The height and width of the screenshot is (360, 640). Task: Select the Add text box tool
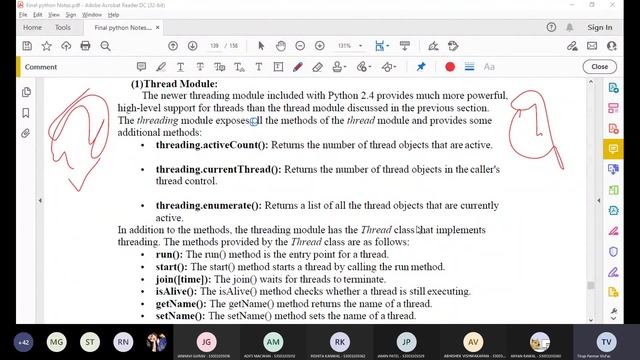coord(278,67)
